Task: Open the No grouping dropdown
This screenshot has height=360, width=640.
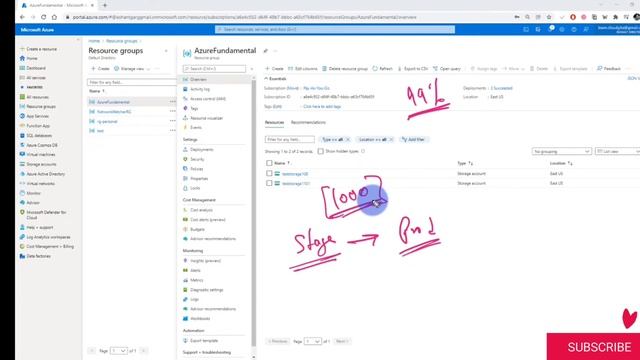Action: pos(562,151)
